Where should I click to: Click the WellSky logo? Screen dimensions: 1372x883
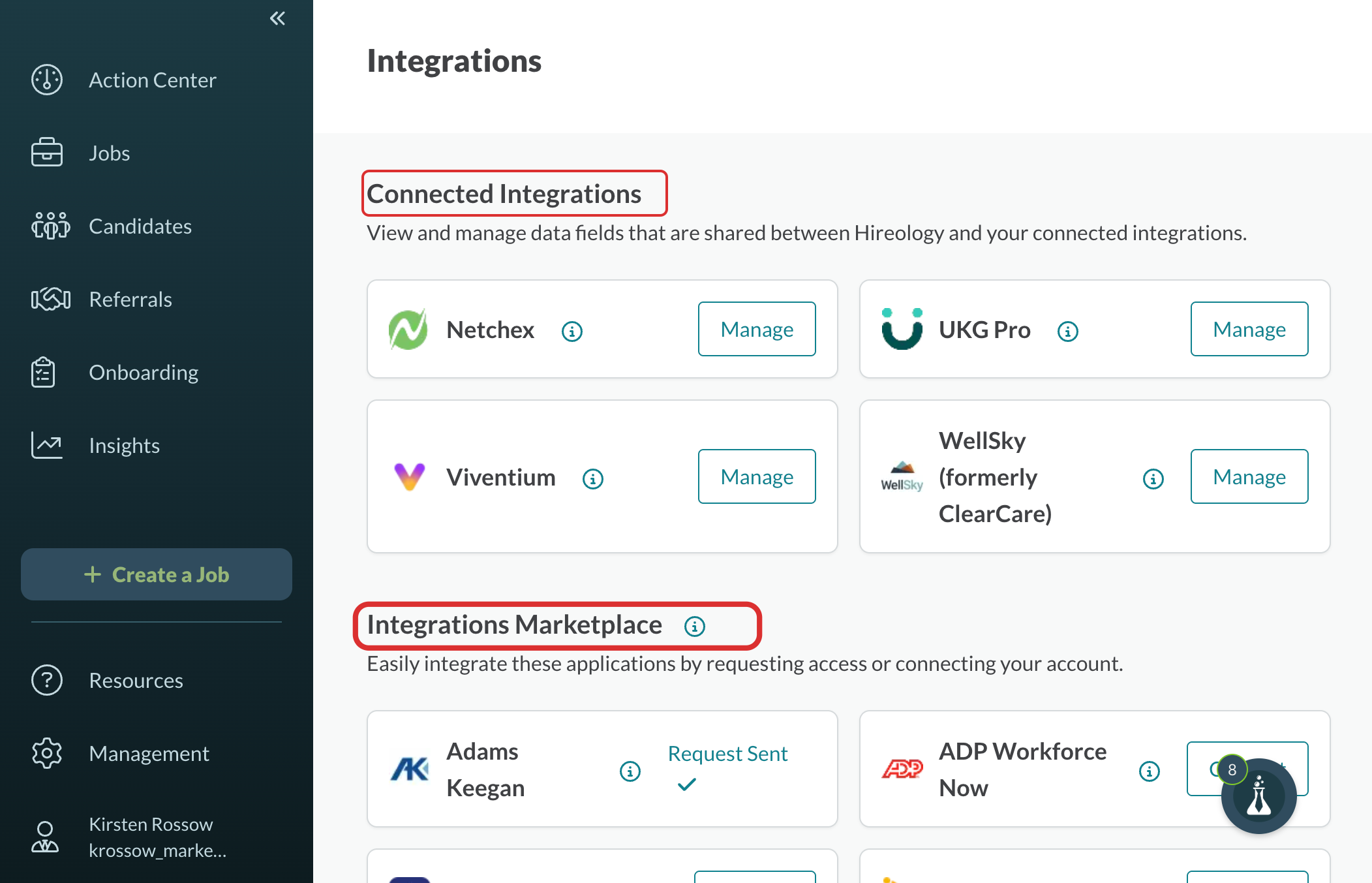[x=902, y=476]
